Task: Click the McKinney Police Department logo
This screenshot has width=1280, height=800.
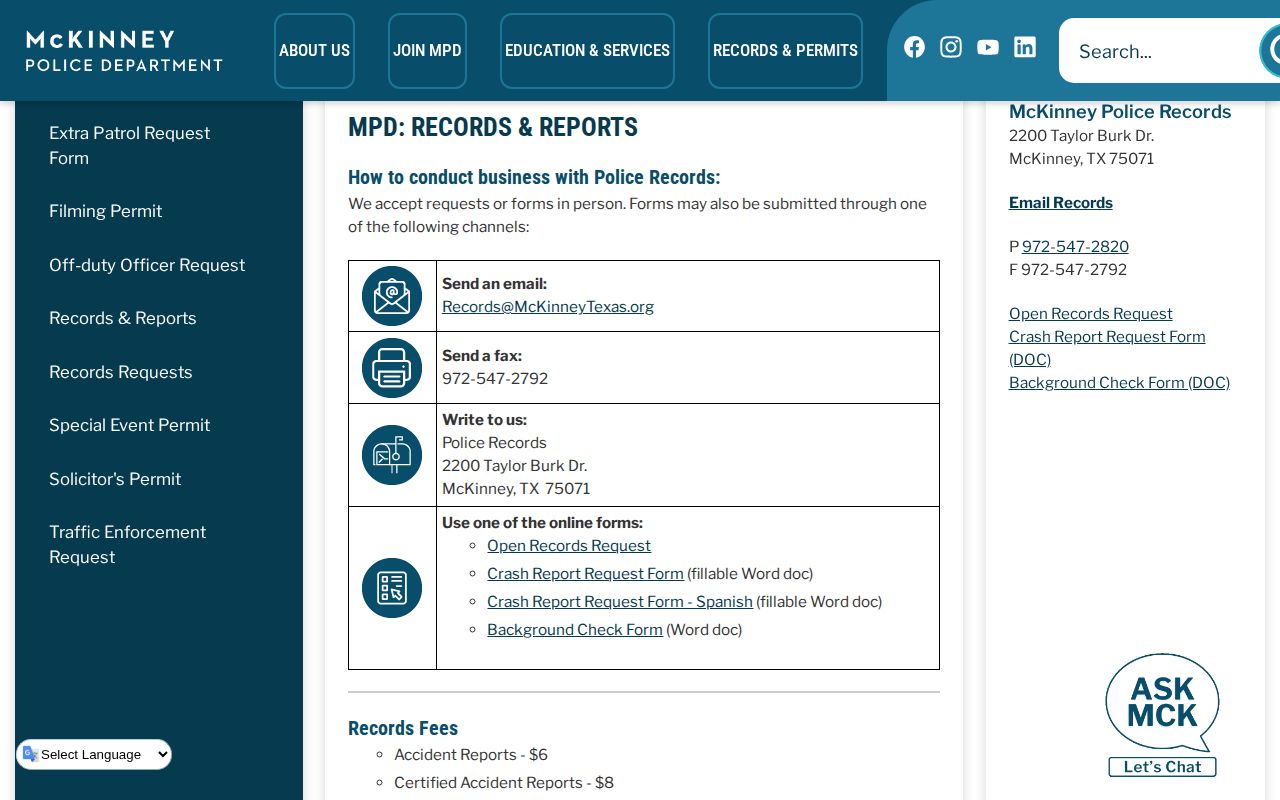Action: click(124, 51)
